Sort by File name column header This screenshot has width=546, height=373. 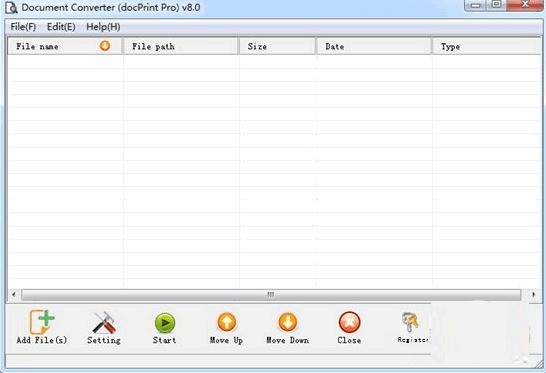click(x=65, y=46)
